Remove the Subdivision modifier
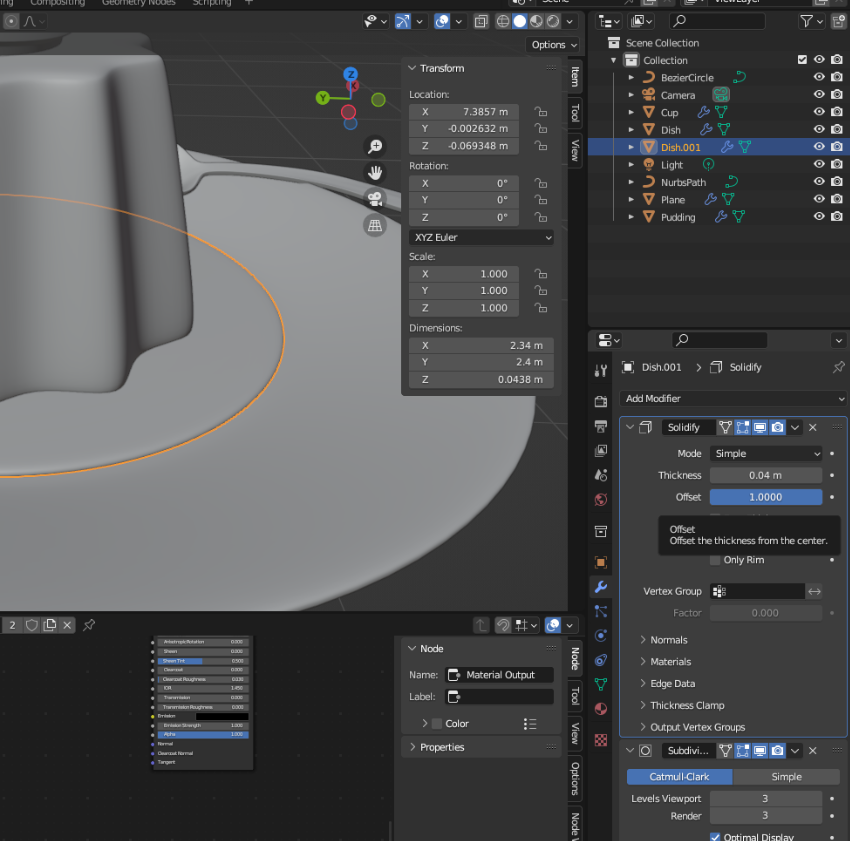Image resolution: width=850 pixels, height=841 pixels. click(813, 750)
